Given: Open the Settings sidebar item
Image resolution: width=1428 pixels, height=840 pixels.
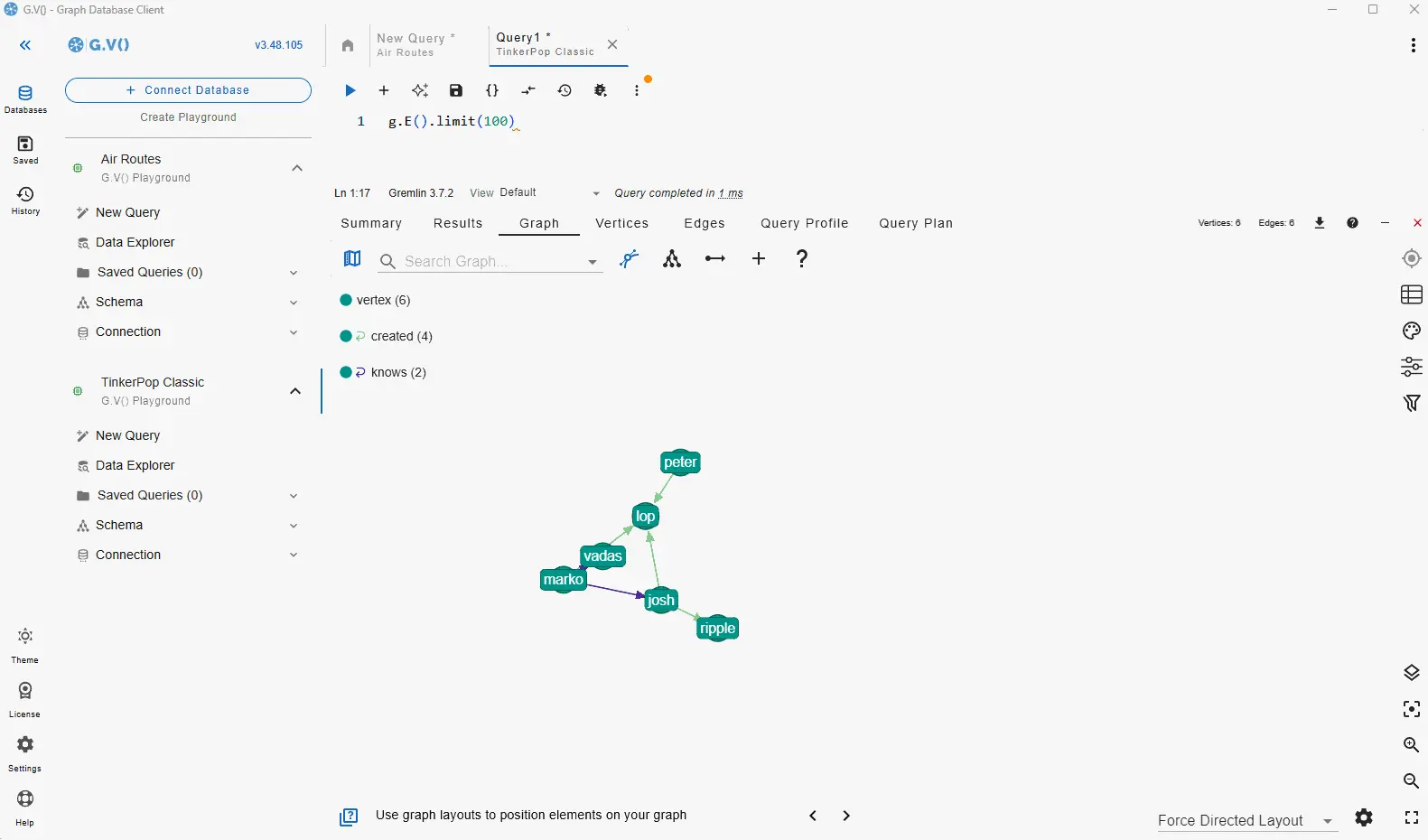Looking at the screenshot, I should 25,754.
